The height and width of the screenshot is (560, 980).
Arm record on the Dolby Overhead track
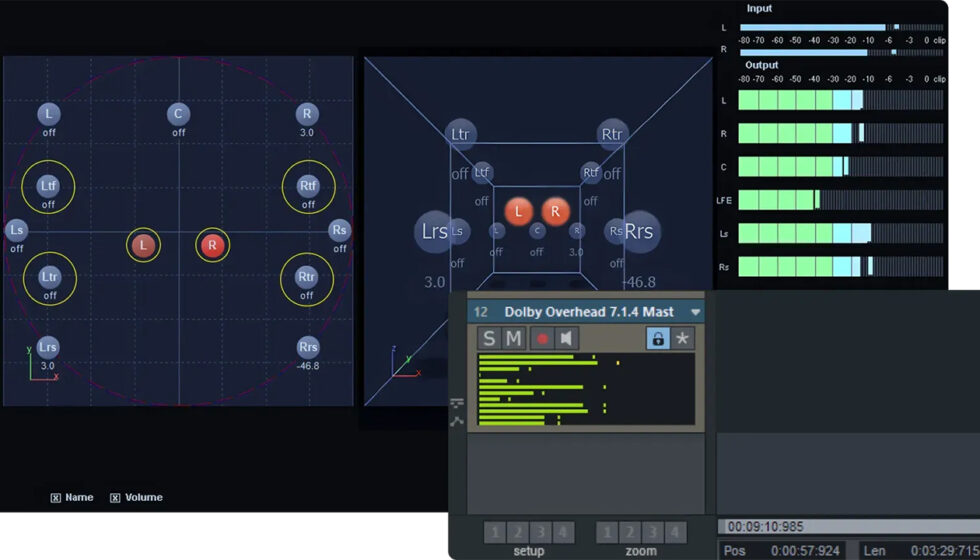[542, 338]
